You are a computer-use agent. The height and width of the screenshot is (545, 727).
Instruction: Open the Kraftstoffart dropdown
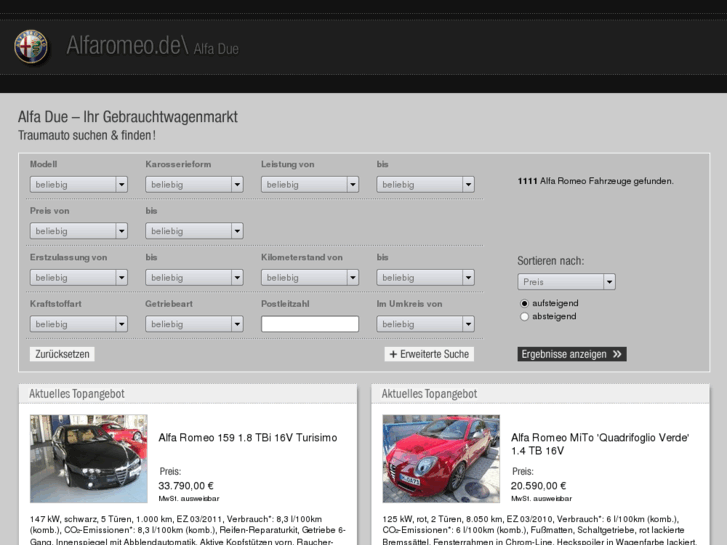tap(78, 324)
